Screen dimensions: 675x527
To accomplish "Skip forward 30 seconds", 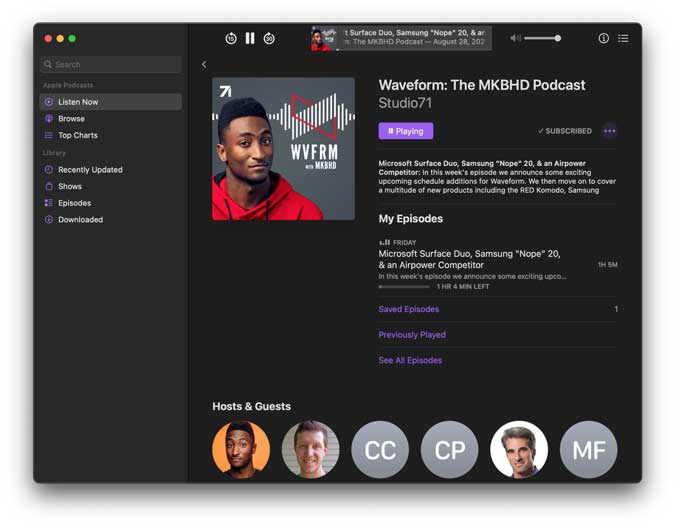I will [269, 39].
